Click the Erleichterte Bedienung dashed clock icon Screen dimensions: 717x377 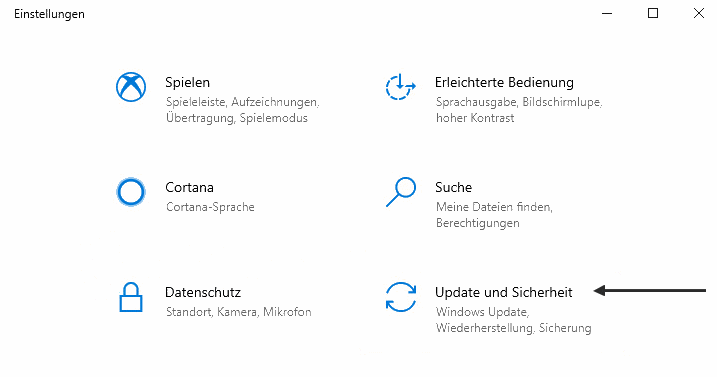[x=401, y=87]
